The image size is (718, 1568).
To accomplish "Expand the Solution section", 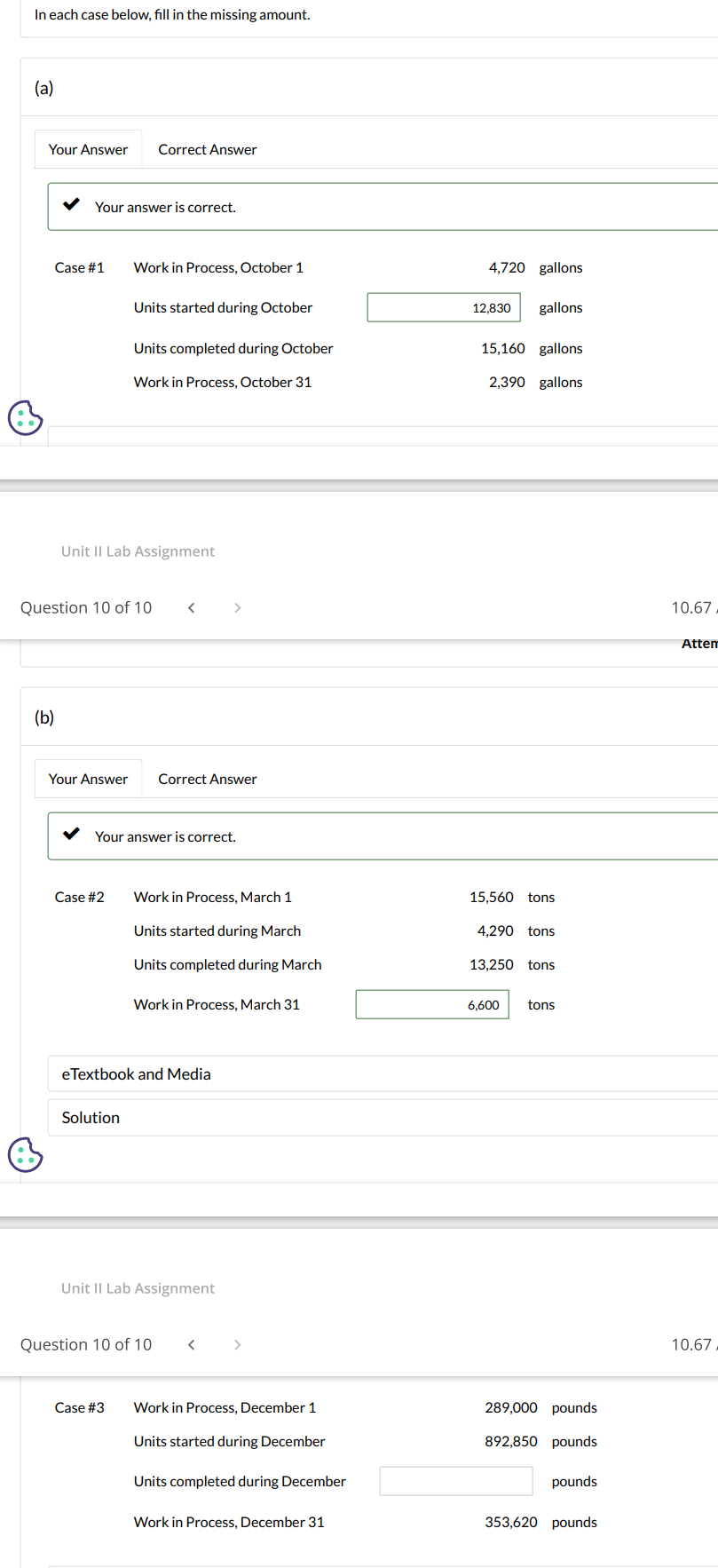I will click(383, 1118).
